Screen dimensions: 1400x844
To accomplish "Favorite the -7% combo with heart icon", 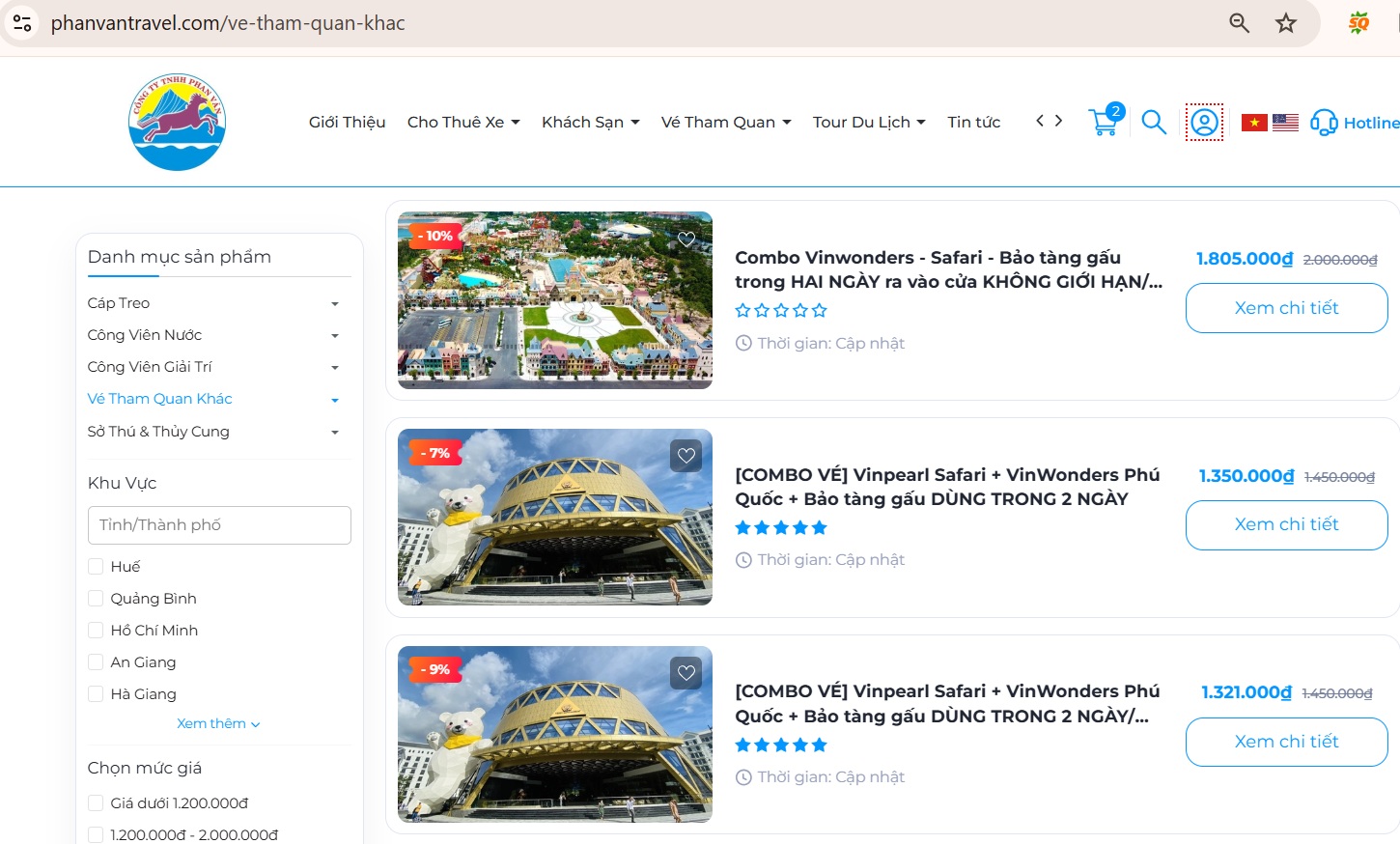I will click(x=686, y=456).
